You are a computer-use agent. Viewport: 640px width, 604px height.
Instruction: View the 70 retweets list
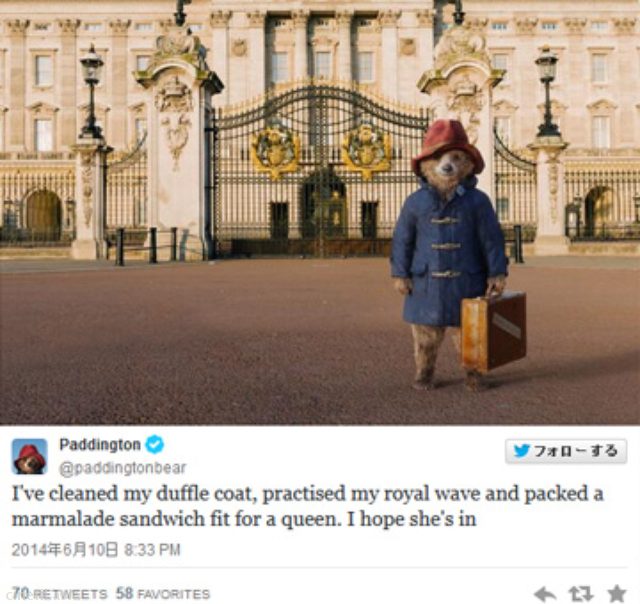point(59,593)
